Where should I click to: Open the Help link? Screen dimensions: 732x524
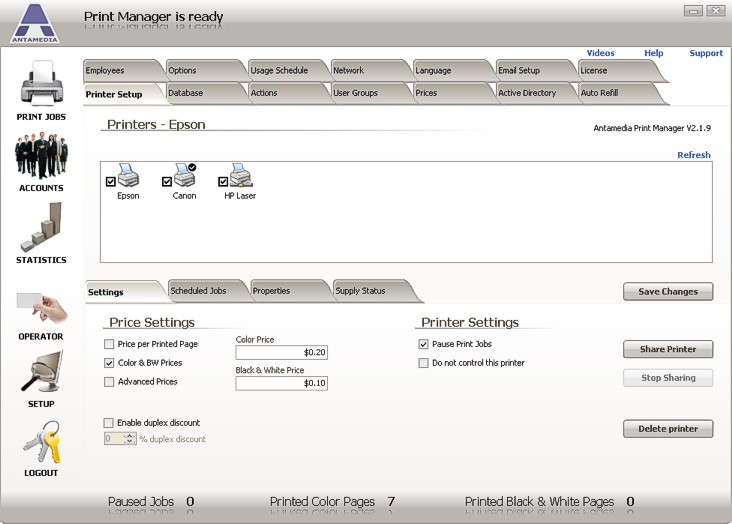[x=654, y=53]
